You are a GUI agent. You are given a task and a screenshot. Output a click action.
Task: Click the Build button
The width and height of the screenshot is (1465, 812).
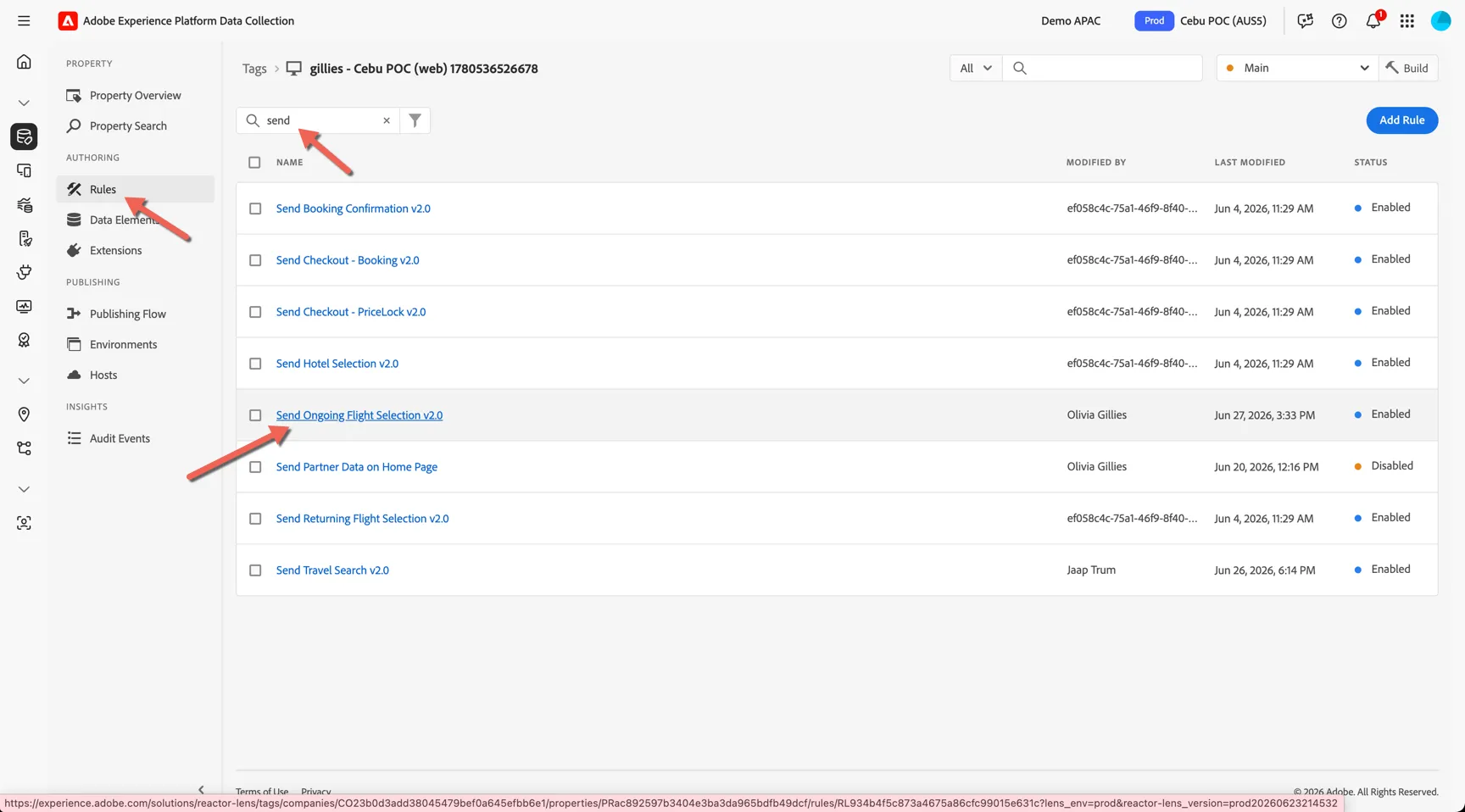[x=1407, y=68]
